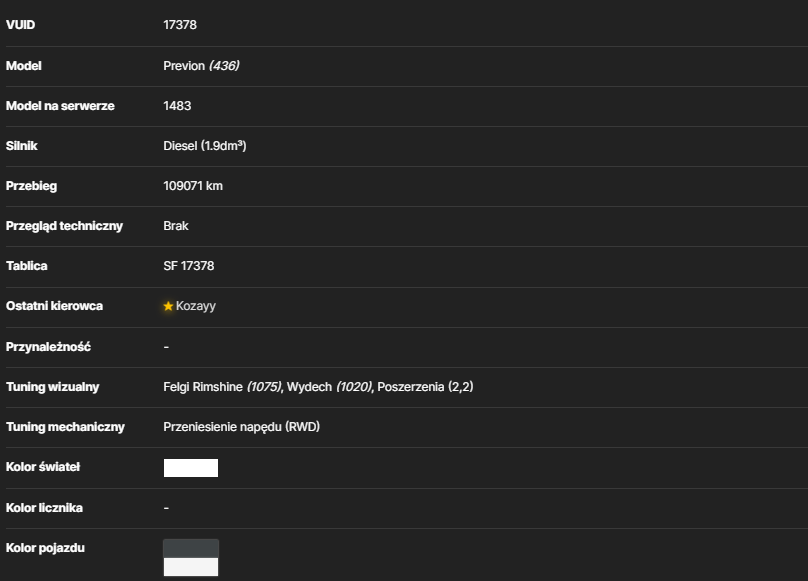The height and width of the screenshot is (581, 808).
Task: Click the Previon model name
Action: pyautogui.click(x=184, y=66)
